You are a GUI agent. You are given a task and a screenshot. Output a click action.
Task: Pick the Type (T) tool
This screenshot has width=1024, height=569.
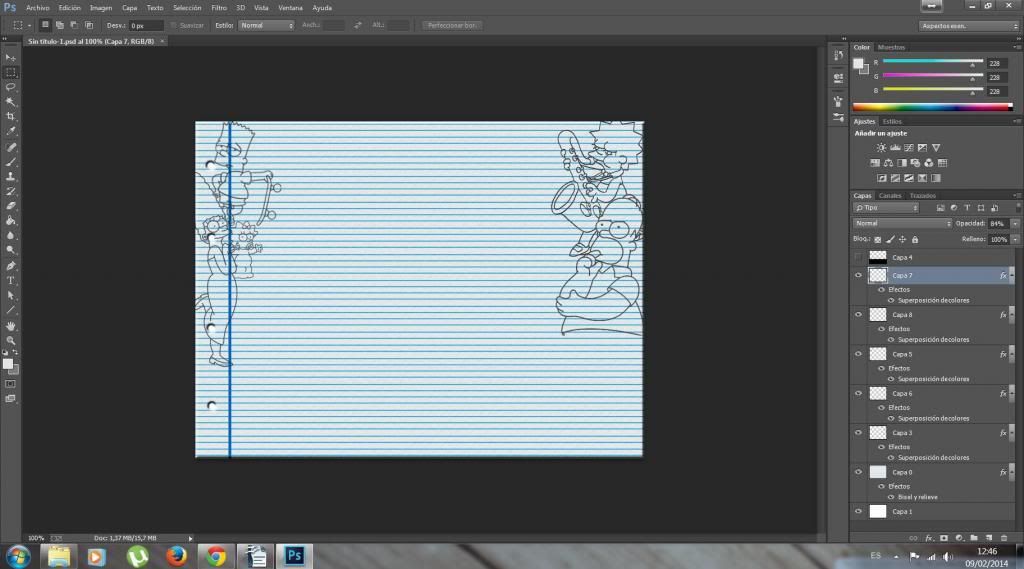coord(11,281)
